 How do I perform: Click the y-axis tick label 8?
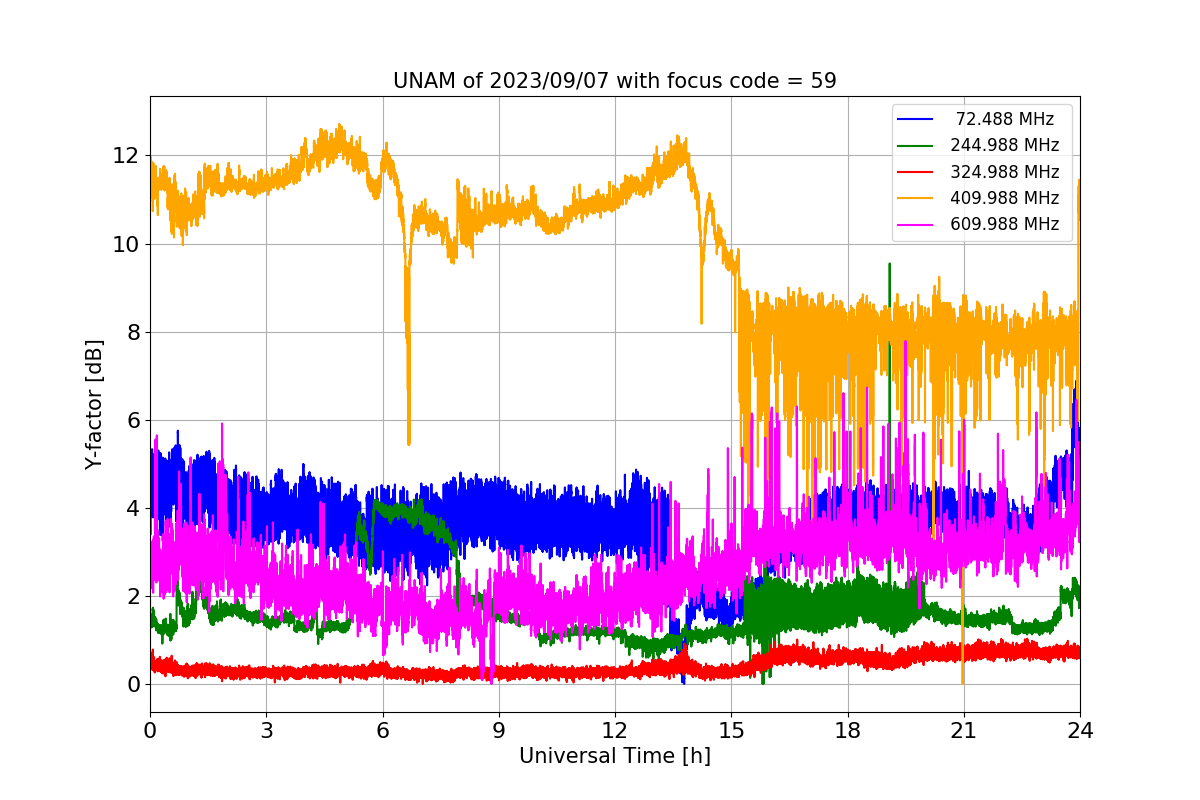pyautogui.click(x=131, y=333)
